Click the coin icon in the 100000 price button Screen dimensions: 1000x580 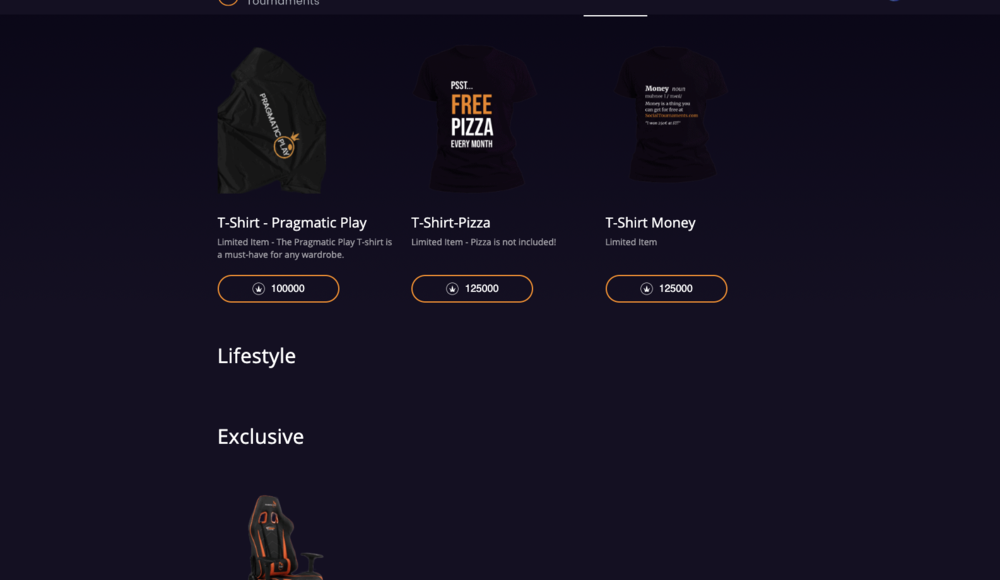(258, 289)
